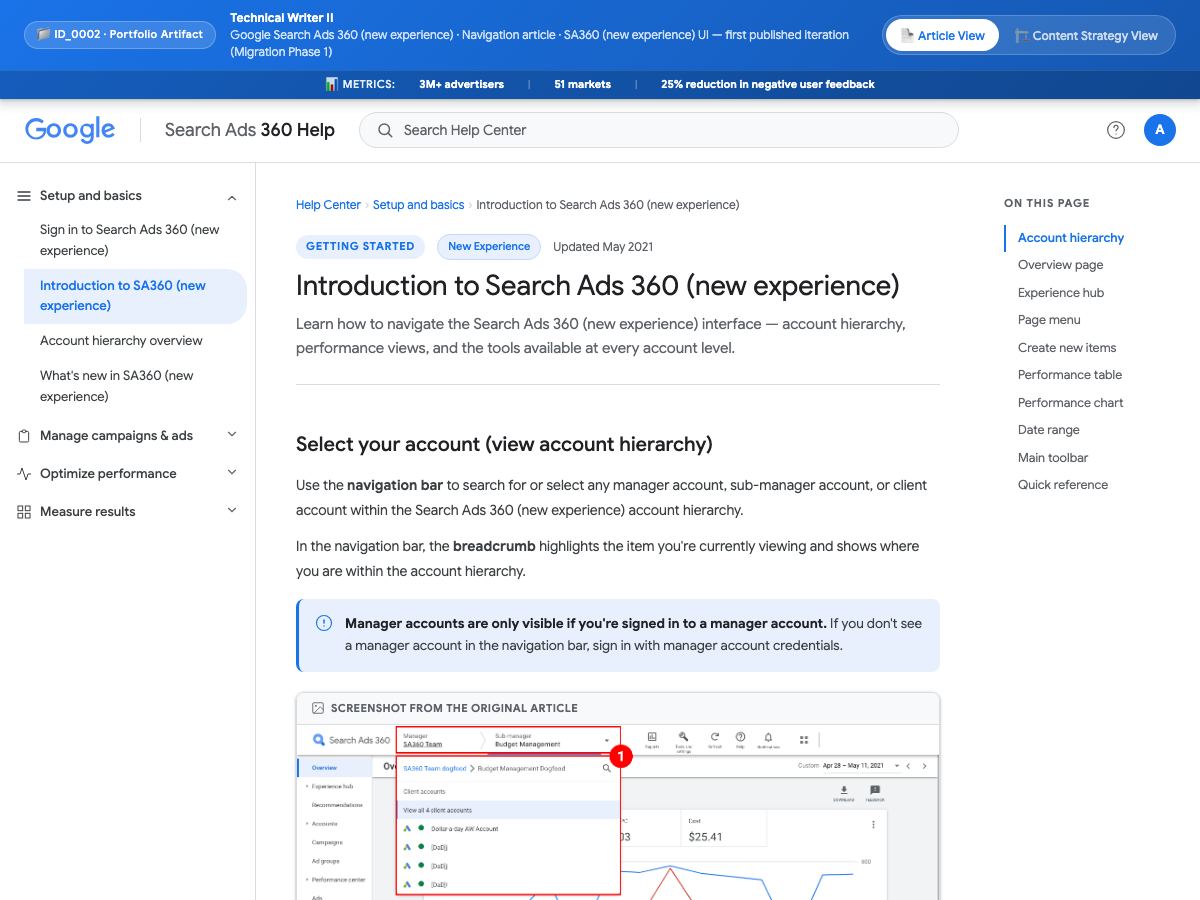Open the original article screenshot image

[618, 812]
